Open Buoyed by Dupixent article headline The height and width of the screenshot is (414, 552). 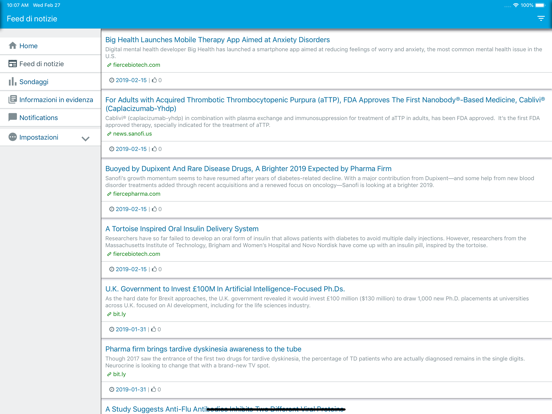pyautogui.click(x=248, y=169)
